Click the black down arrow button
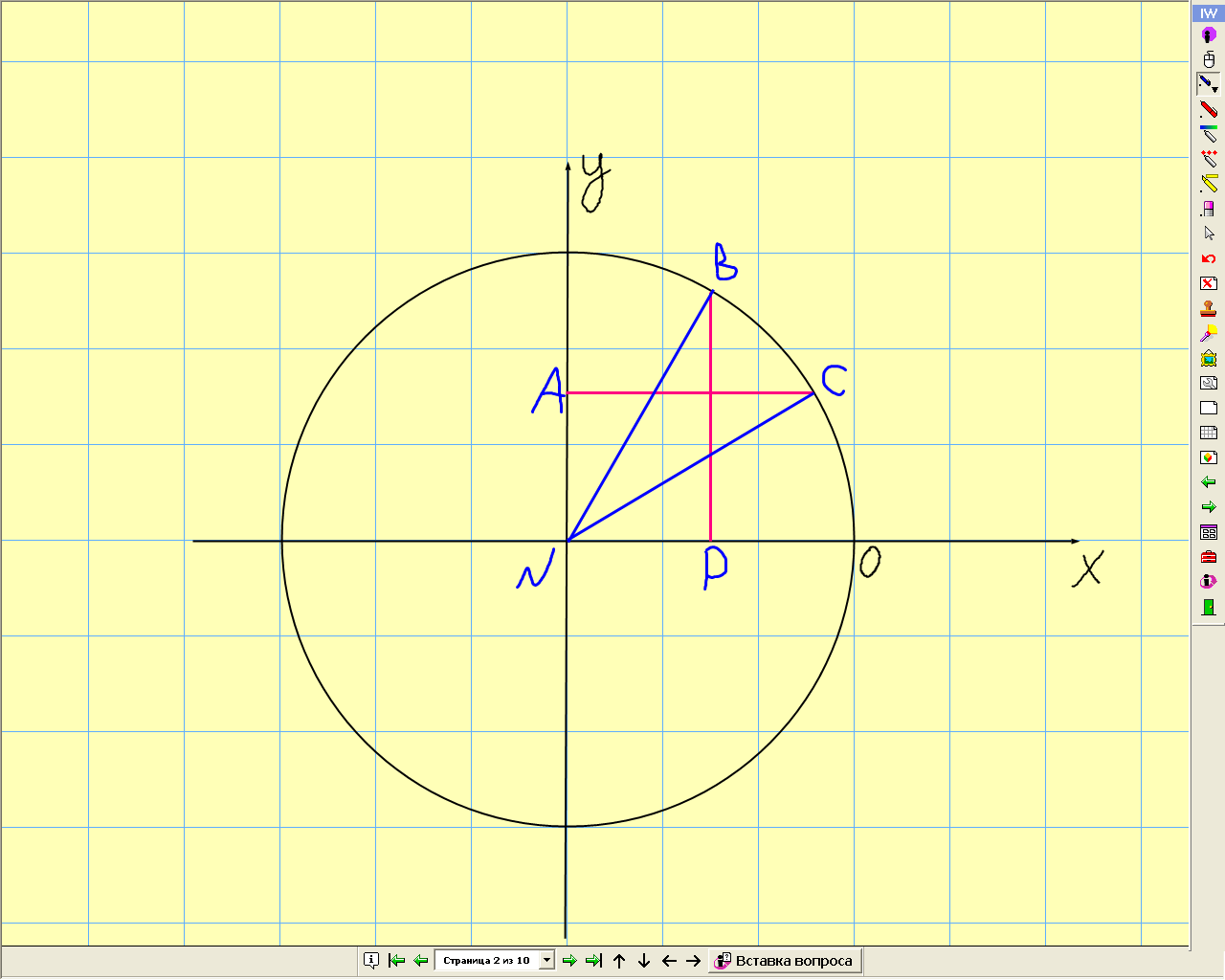 [x=644, y=961]
